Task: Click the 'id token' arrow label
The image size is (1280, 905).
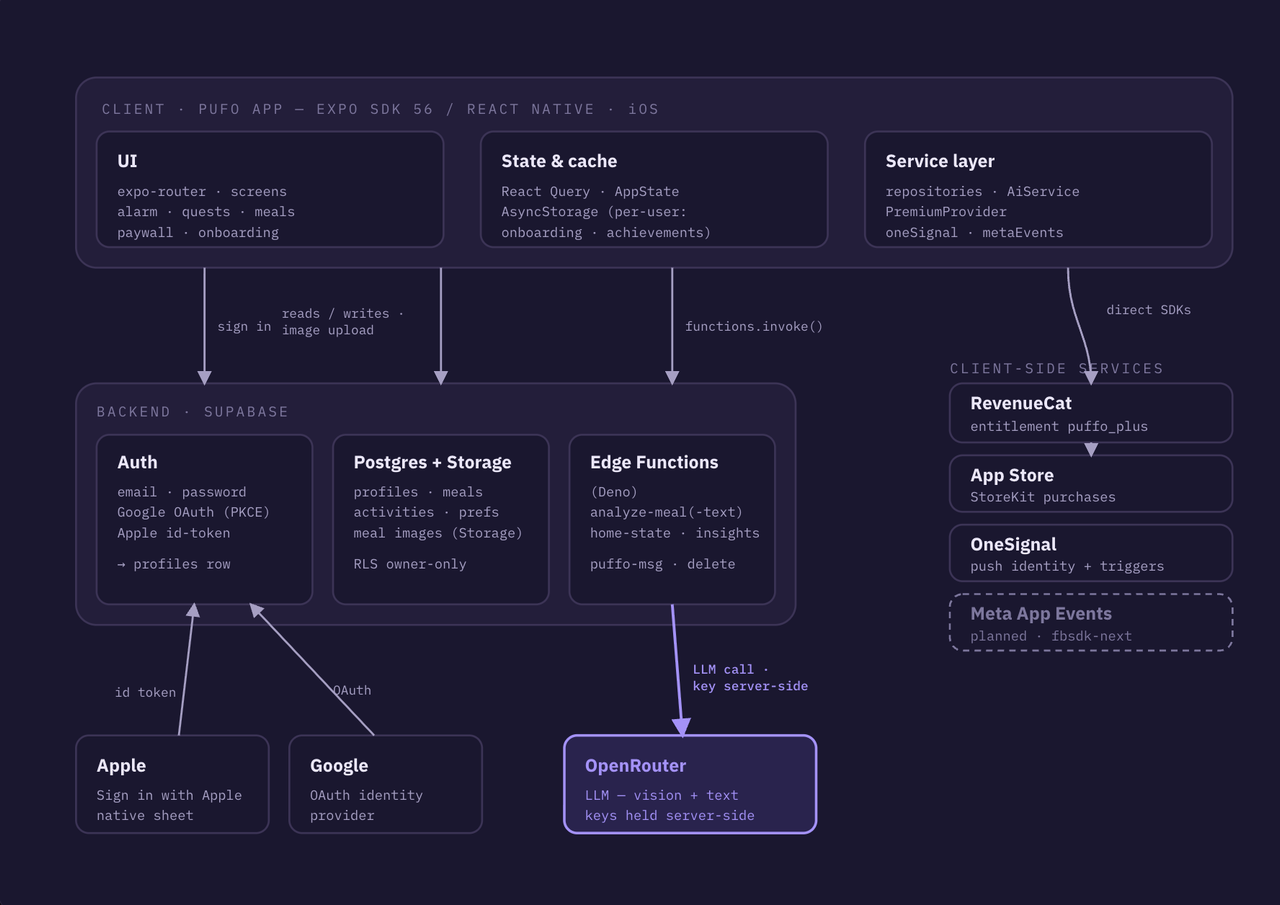Action: [145, 692]
